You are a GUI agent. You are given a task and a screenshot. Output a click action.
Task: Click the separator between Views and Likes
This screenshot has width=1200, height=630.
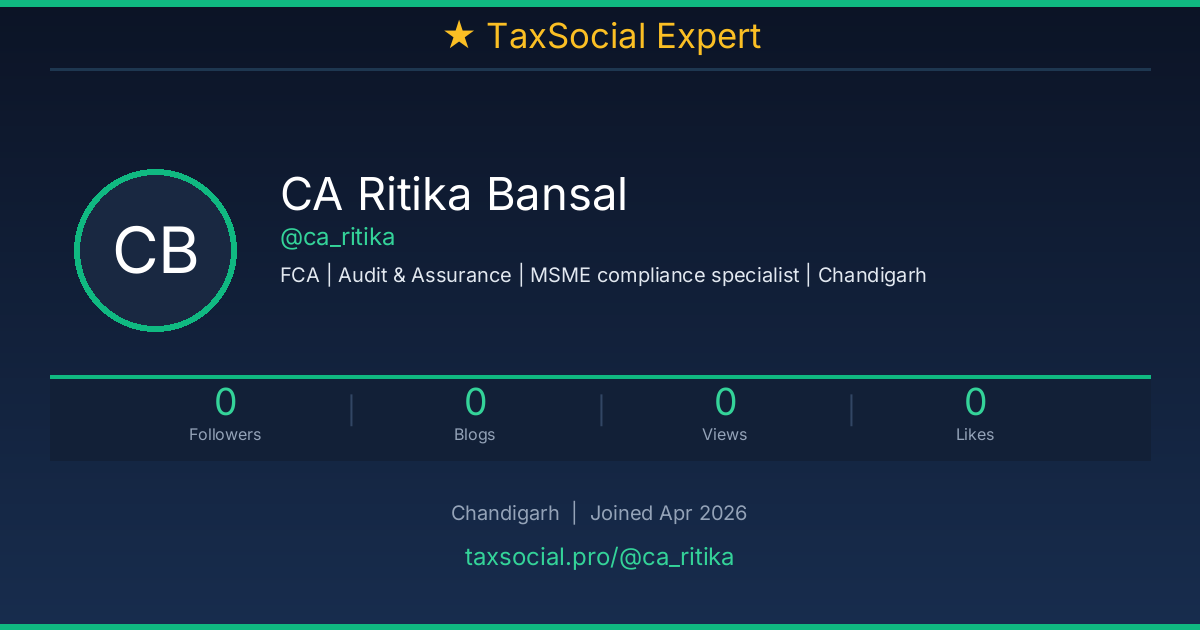[x=851, y=410]
